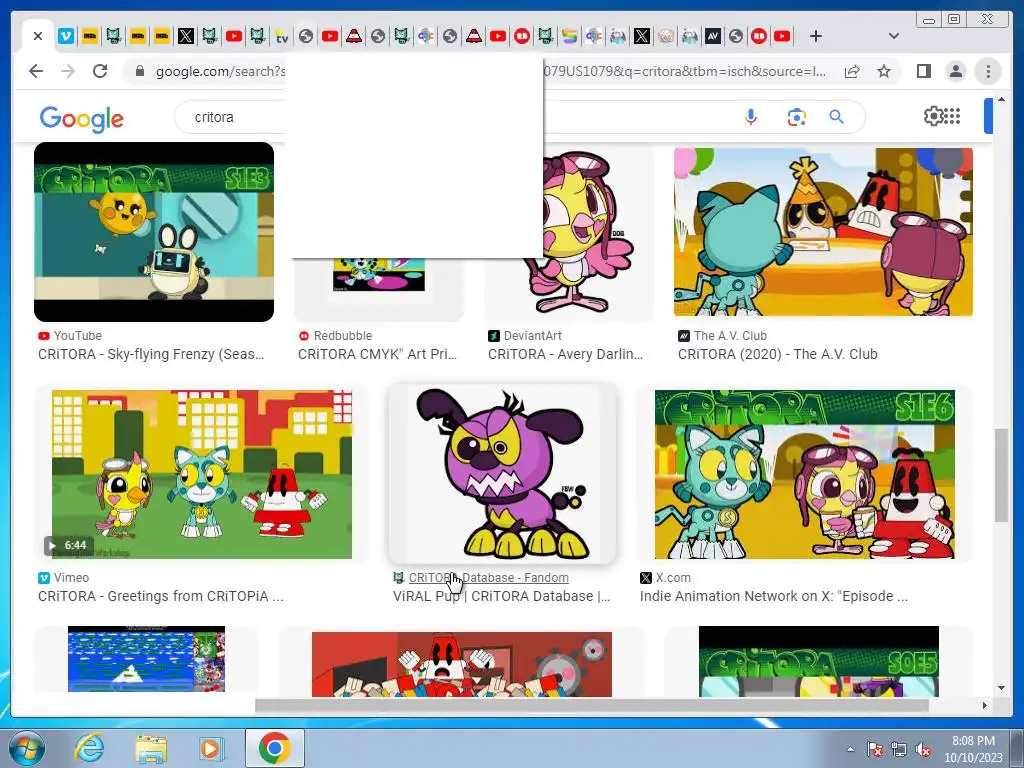This screenshot has width=1024, height=768.
Task: Open the ViRAL Pup purple dog thumbnail
Action: [502, 474]
